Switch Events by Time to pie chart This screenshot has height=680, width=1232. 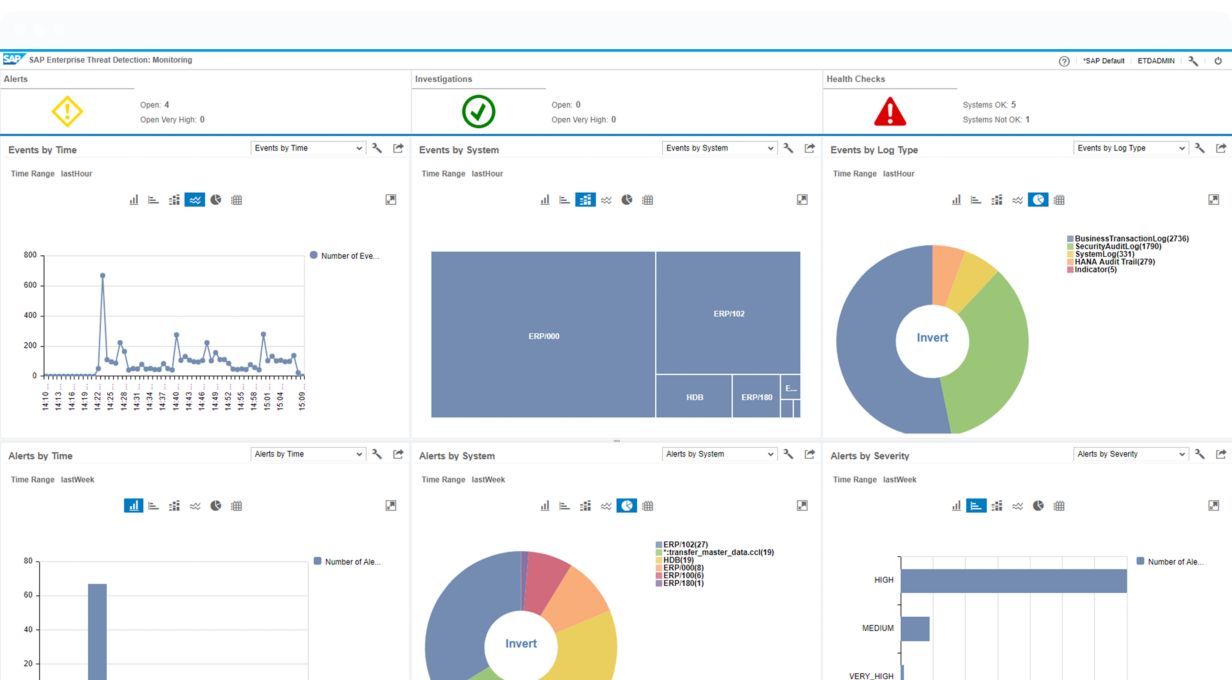(x=216, y=200)
